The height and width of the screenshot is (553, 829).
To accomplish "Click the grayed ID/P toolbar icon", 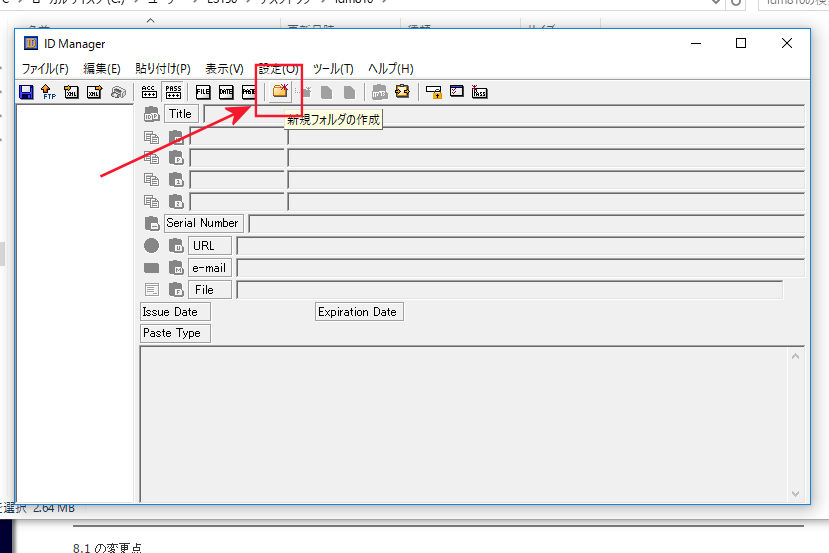I will [379, 92].
